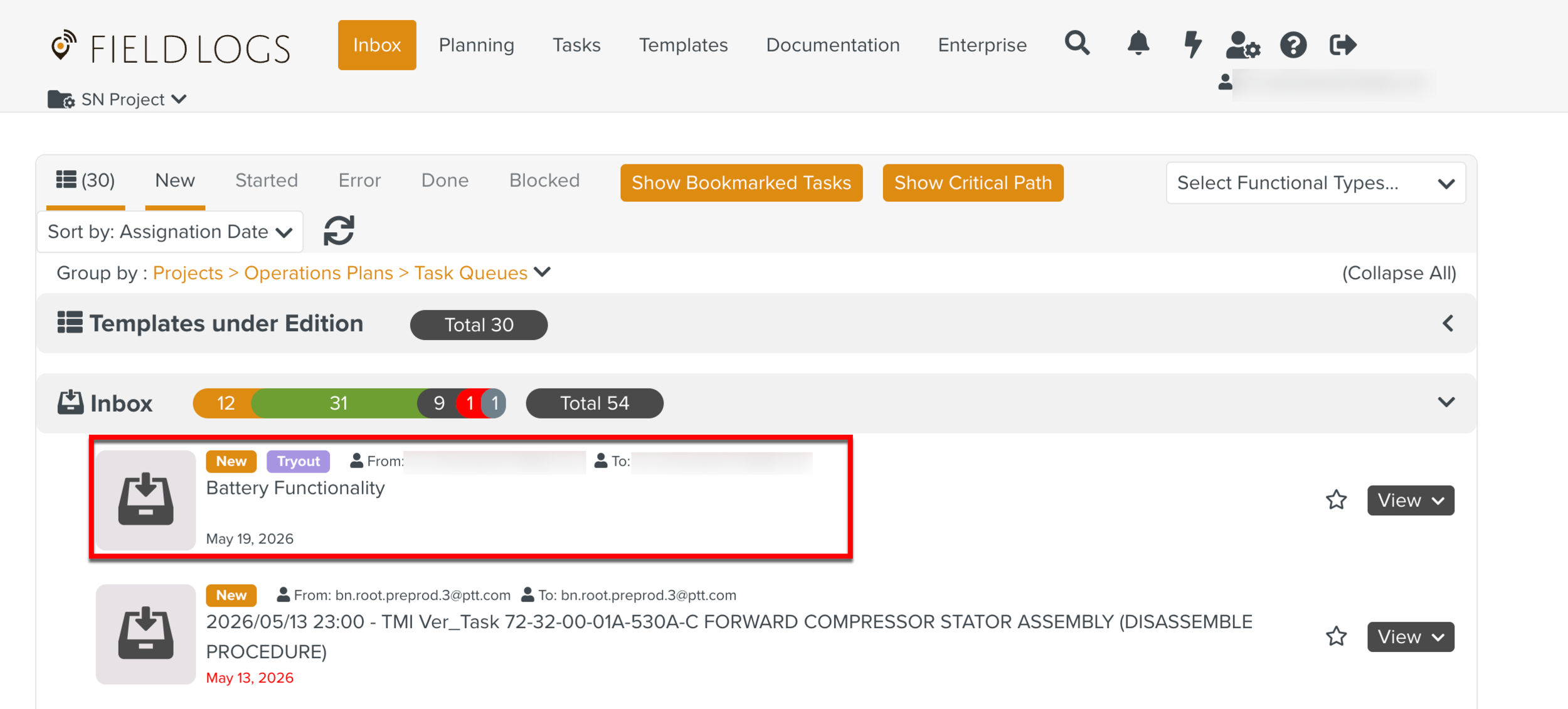Toggle Show Critical Path
The width and height of the screenshot is (1568, 709).
(x=973, y=183)
